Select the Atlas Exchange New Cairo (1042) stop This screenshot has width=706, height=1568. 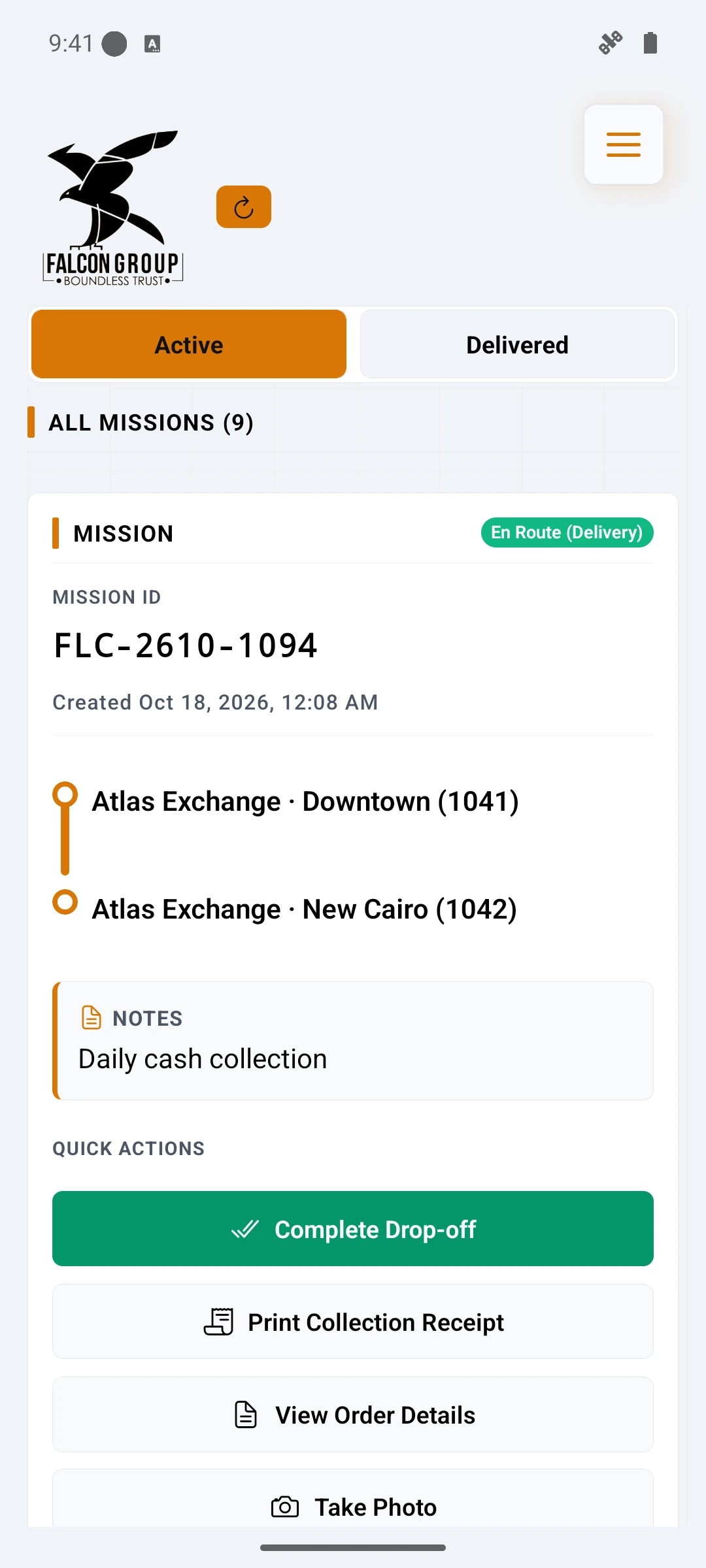(305, 909)
